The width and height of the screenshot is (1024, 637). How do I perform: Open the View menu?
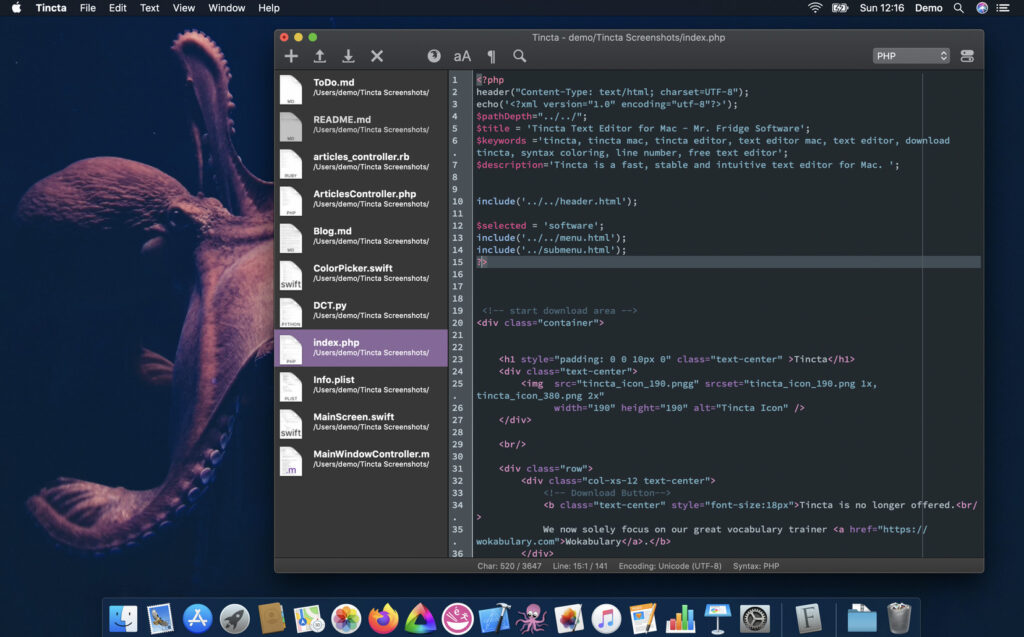tap(183, 8)
